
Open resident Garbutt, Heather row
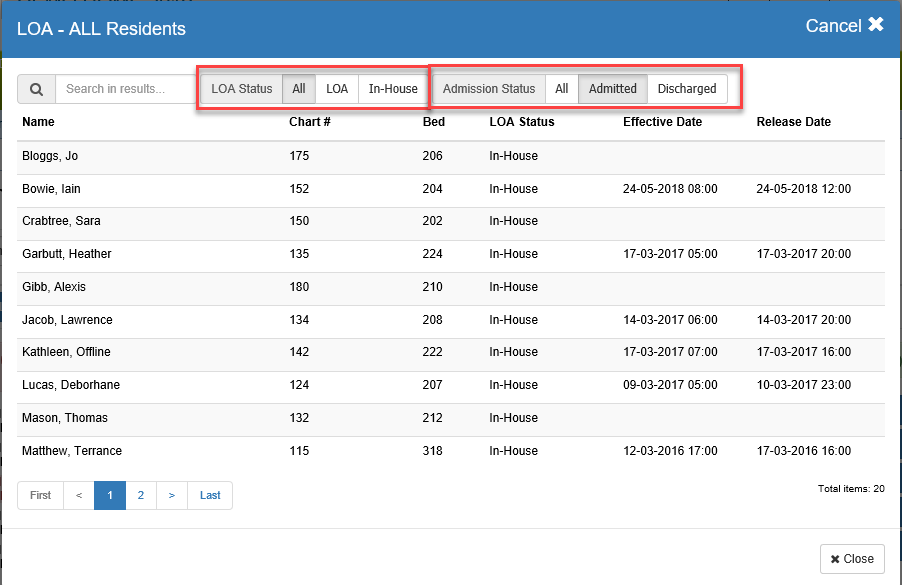tap(66, 254)
